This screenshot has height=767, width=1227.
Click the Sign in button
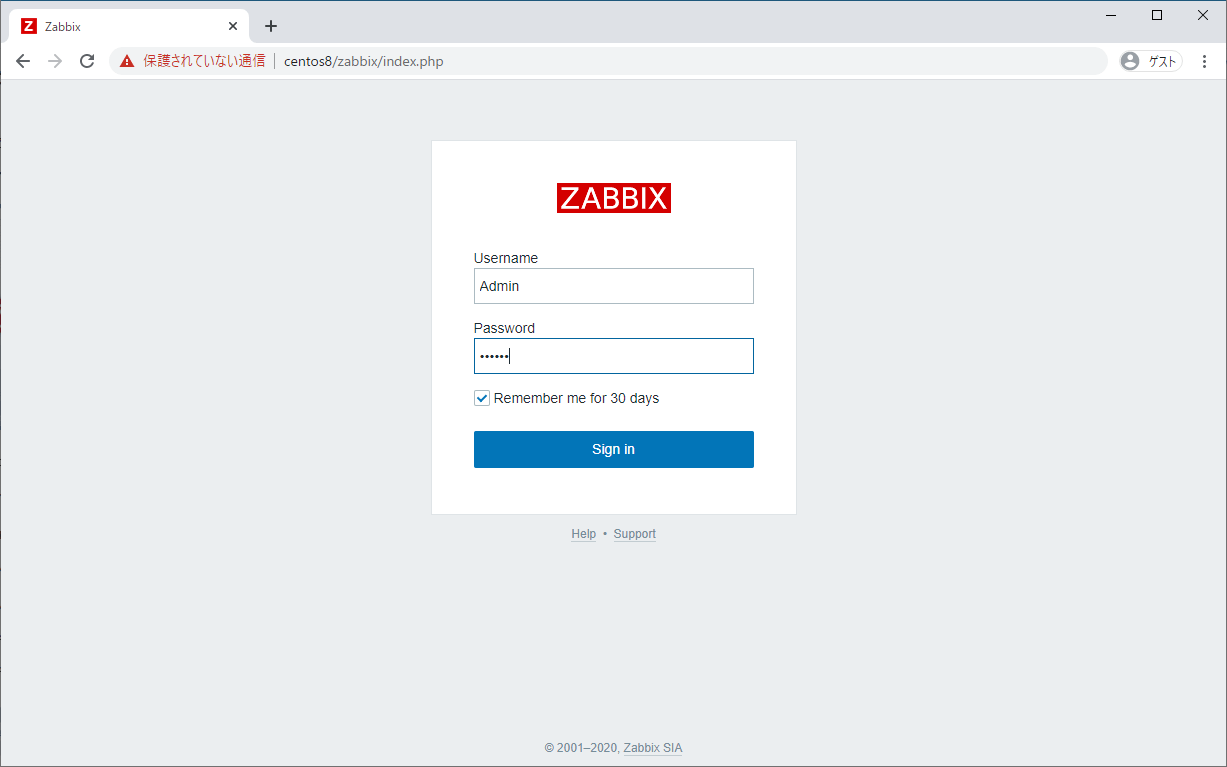[614, 449]
